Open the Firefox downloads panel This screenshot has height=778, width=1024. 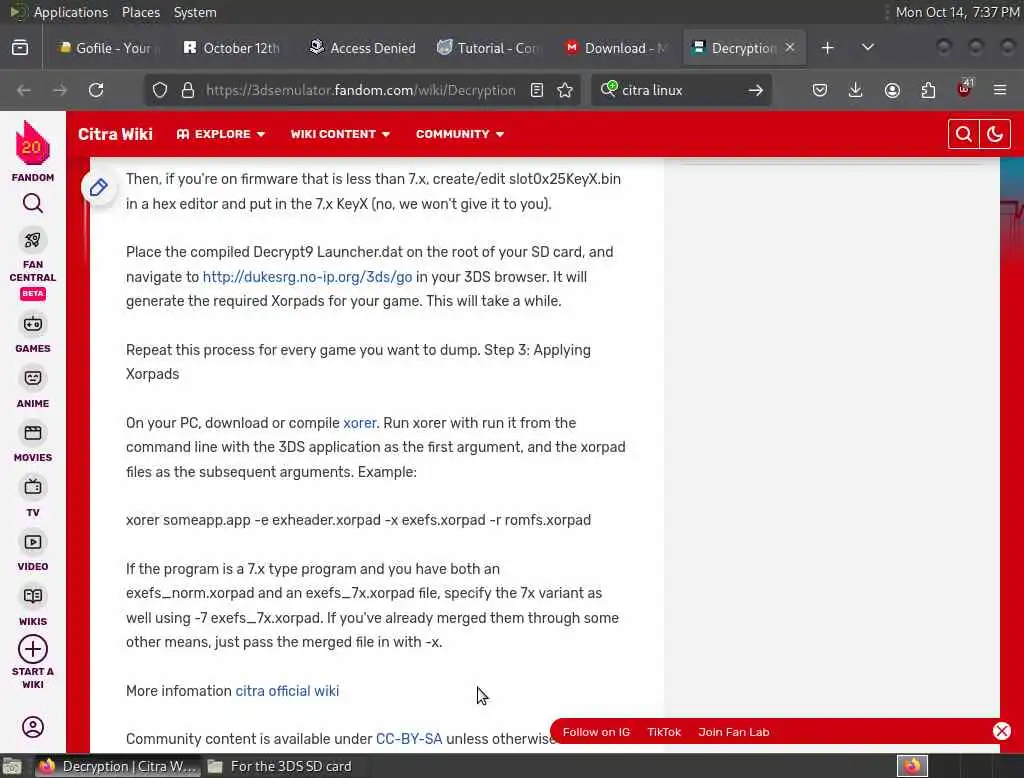pyautogui.click(x=856, y=90)
